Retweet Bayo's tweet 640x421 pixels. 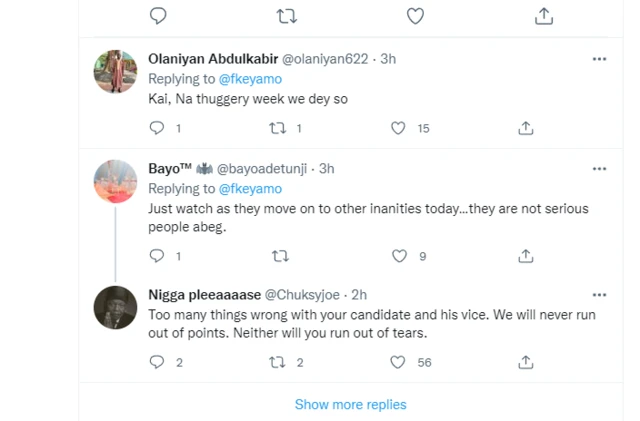(x=279, y=256)
